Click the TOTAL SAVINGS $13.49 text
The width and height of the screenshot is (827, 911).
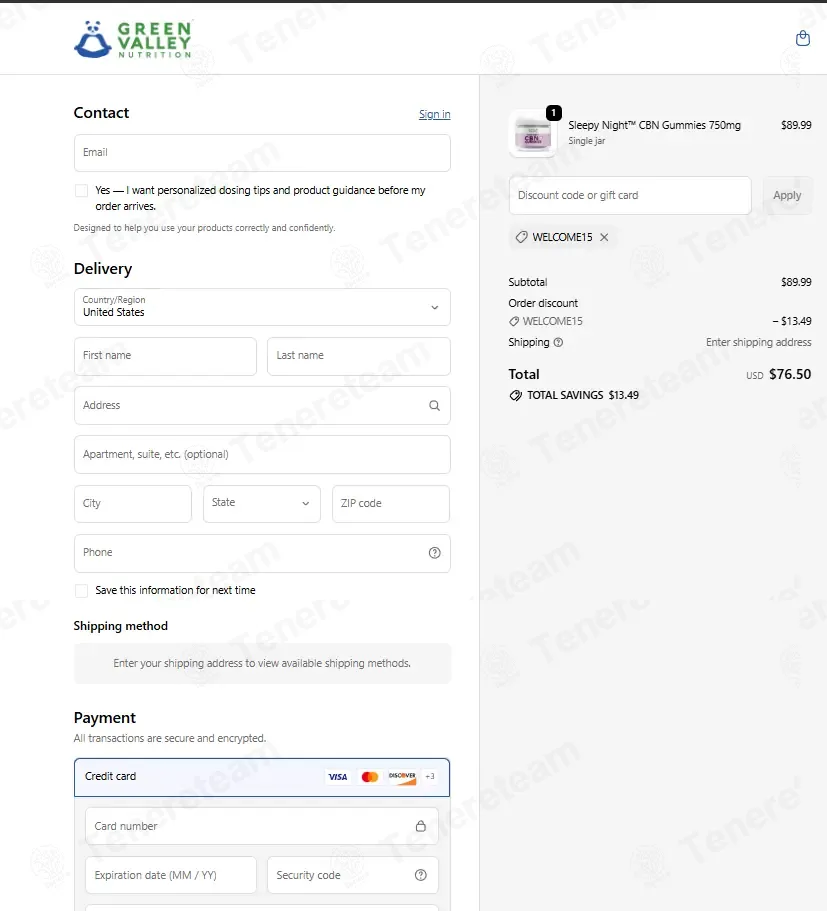(583, 396)
